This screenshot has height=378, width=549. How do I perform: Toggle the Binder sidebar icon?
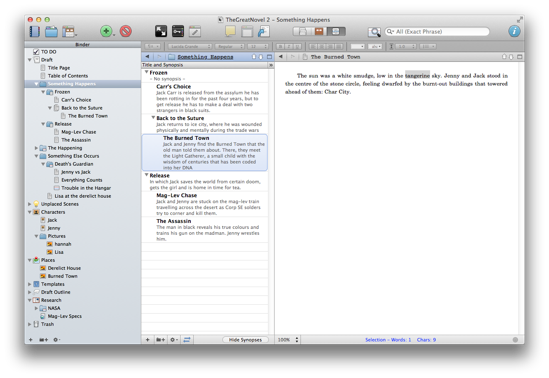point(34,32)
